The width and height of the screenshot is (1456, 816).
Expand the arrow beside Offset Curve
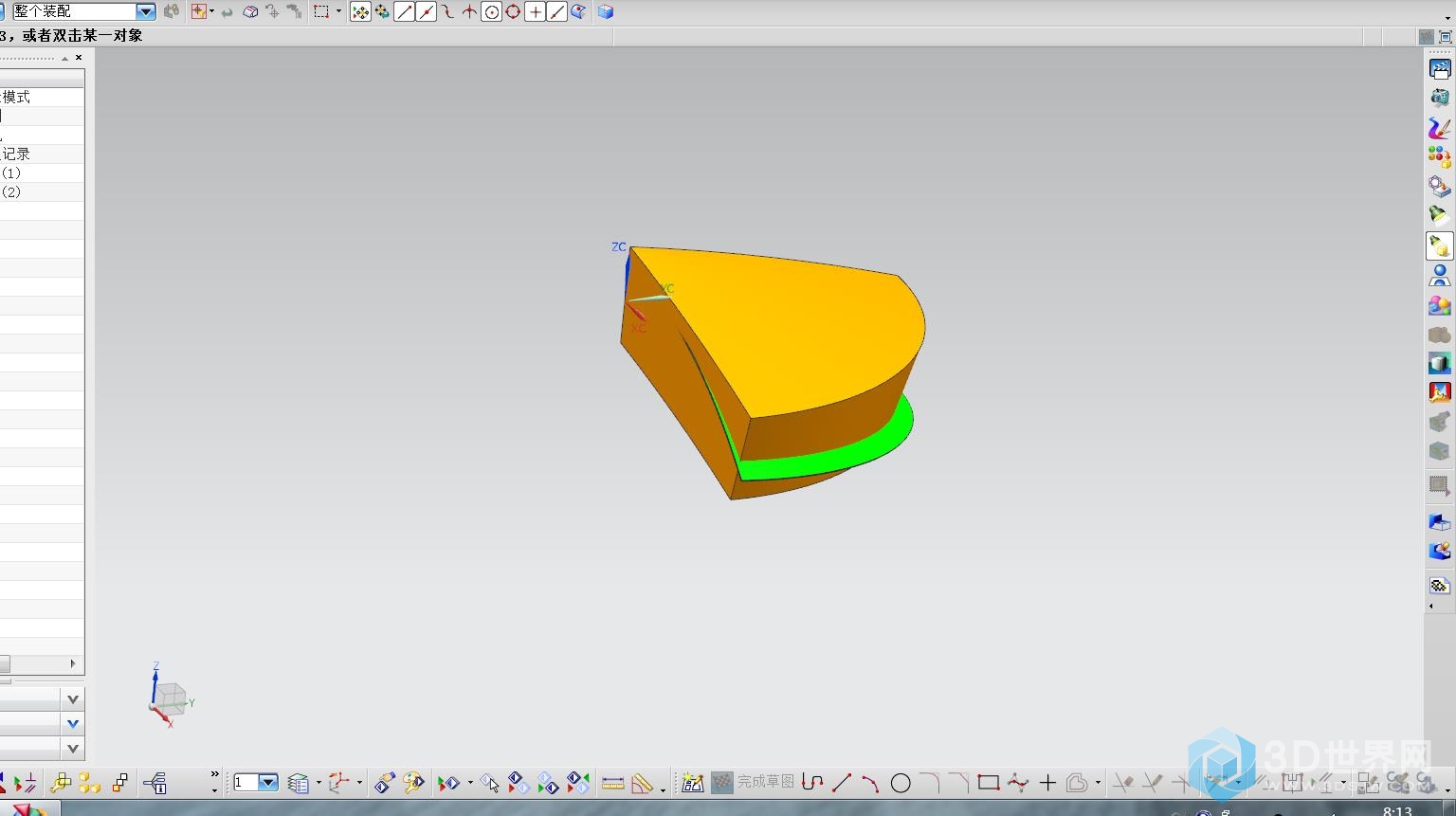1098,783
